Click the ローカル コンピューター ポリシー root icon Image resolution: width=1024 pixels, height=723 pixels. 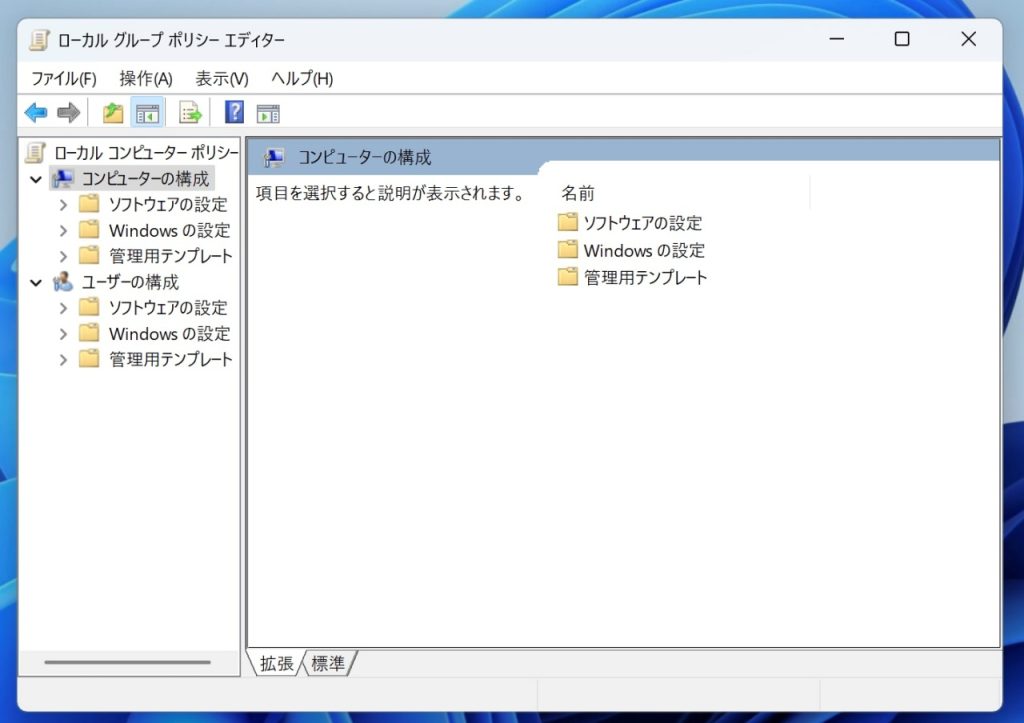(x=37, y=152)
